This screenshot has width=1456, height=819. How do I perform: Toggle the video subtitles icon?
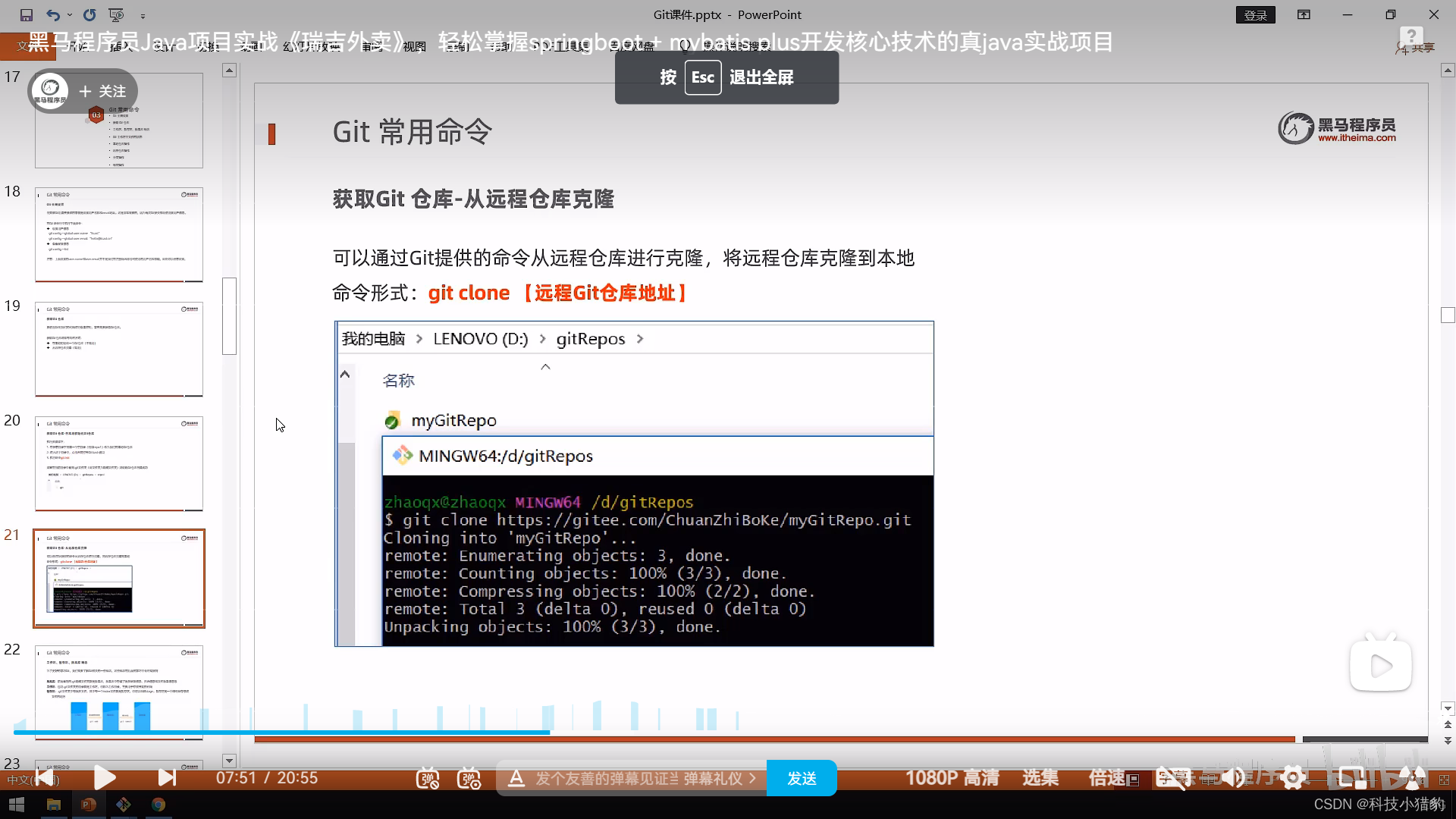(x=1172, y=777)
